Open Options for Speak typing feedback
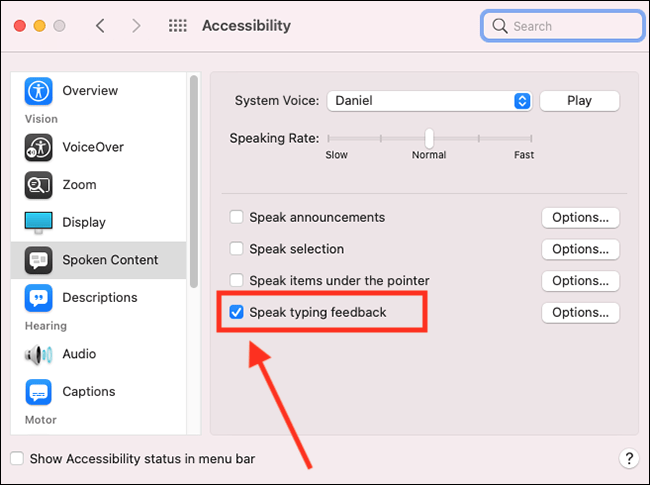 pos(580,312)
